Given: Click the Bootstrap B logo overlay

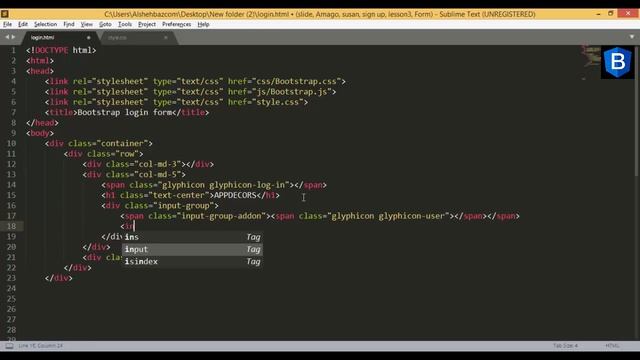Looking at the screenshot, I should (618, 62).
